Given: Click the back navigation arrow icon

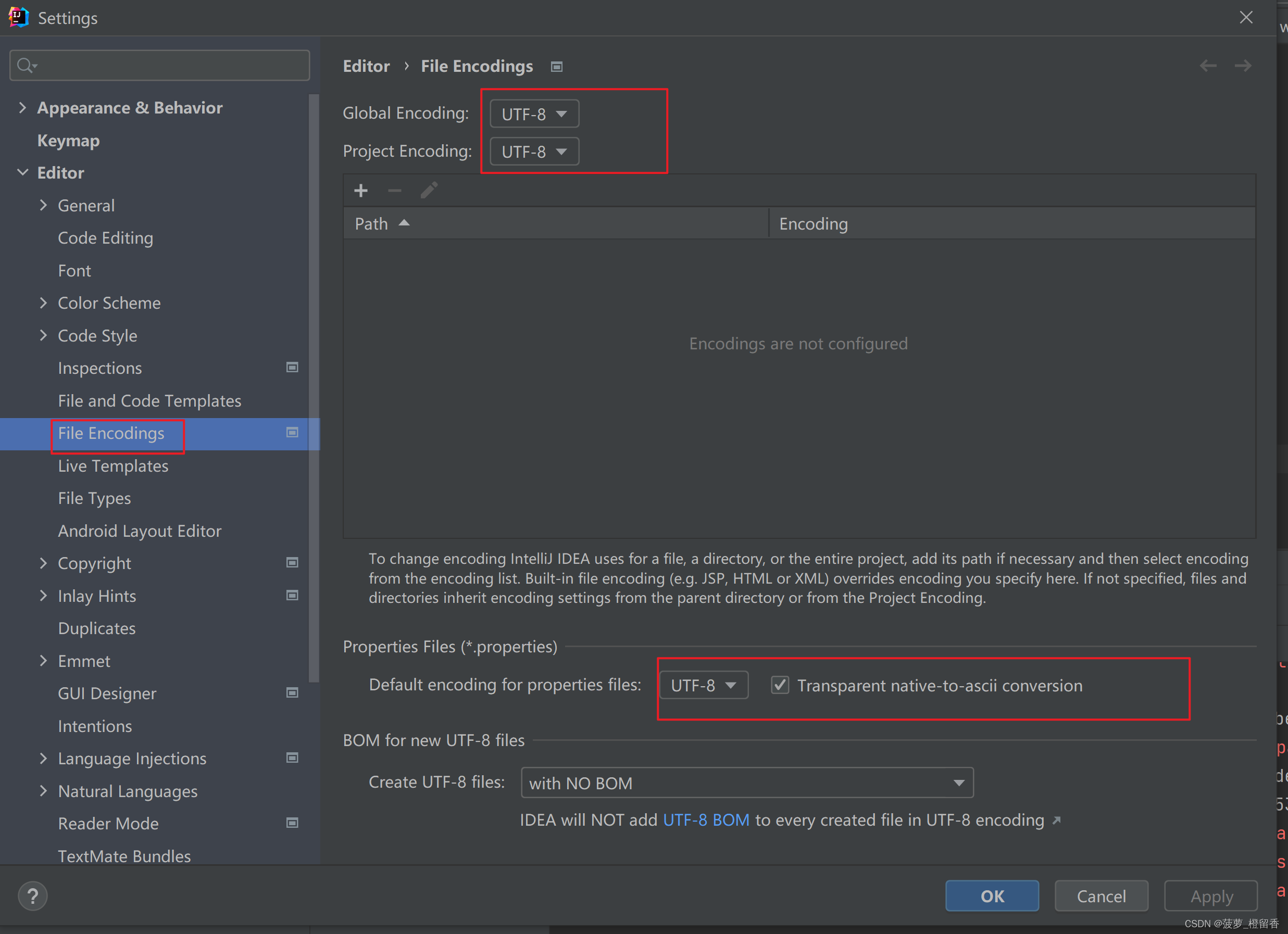Looking at the screenshot, I should pyautogui.click(x=1208, y=65).
